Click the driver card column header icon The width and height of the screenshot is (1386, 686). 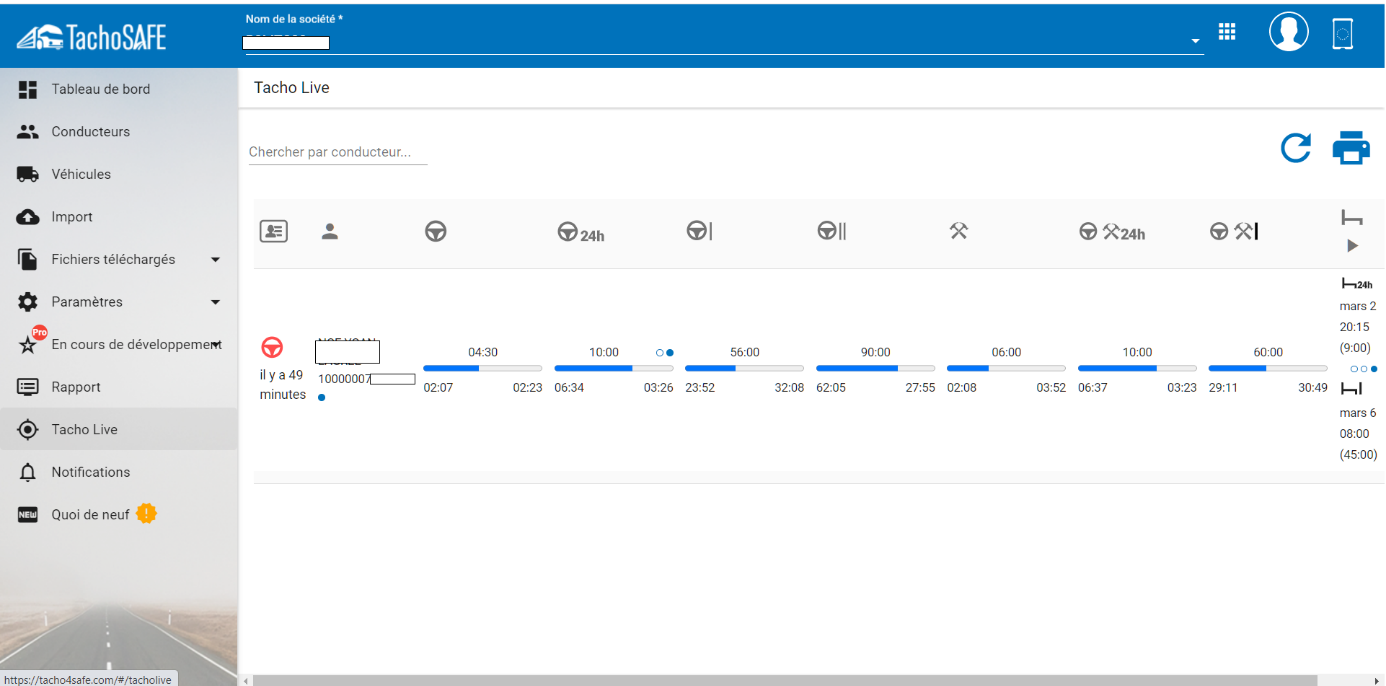click(x=274, y=232)
